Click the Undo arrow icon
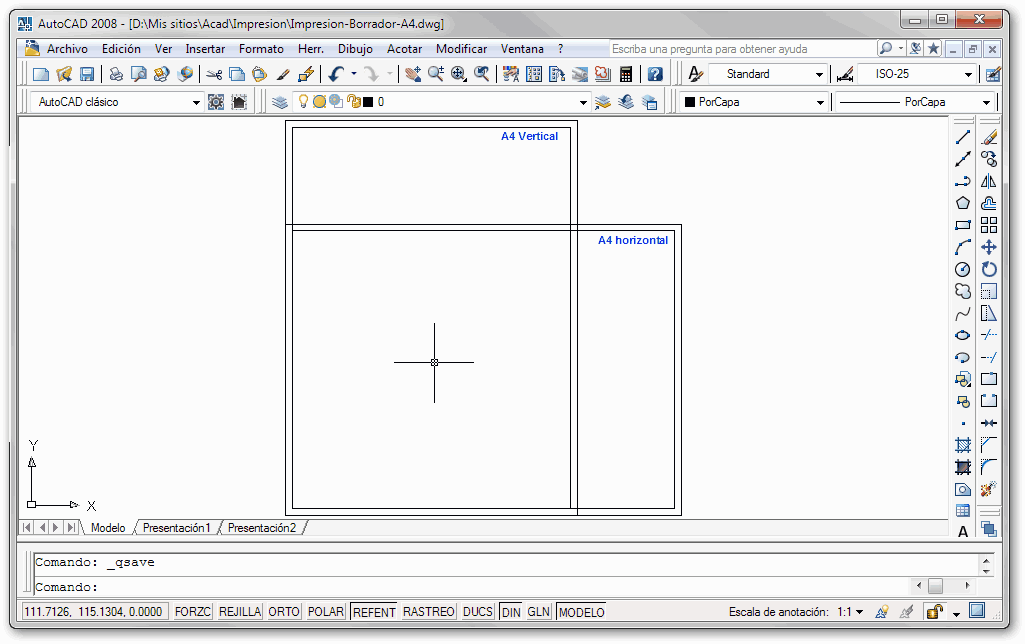 [336, 74]
